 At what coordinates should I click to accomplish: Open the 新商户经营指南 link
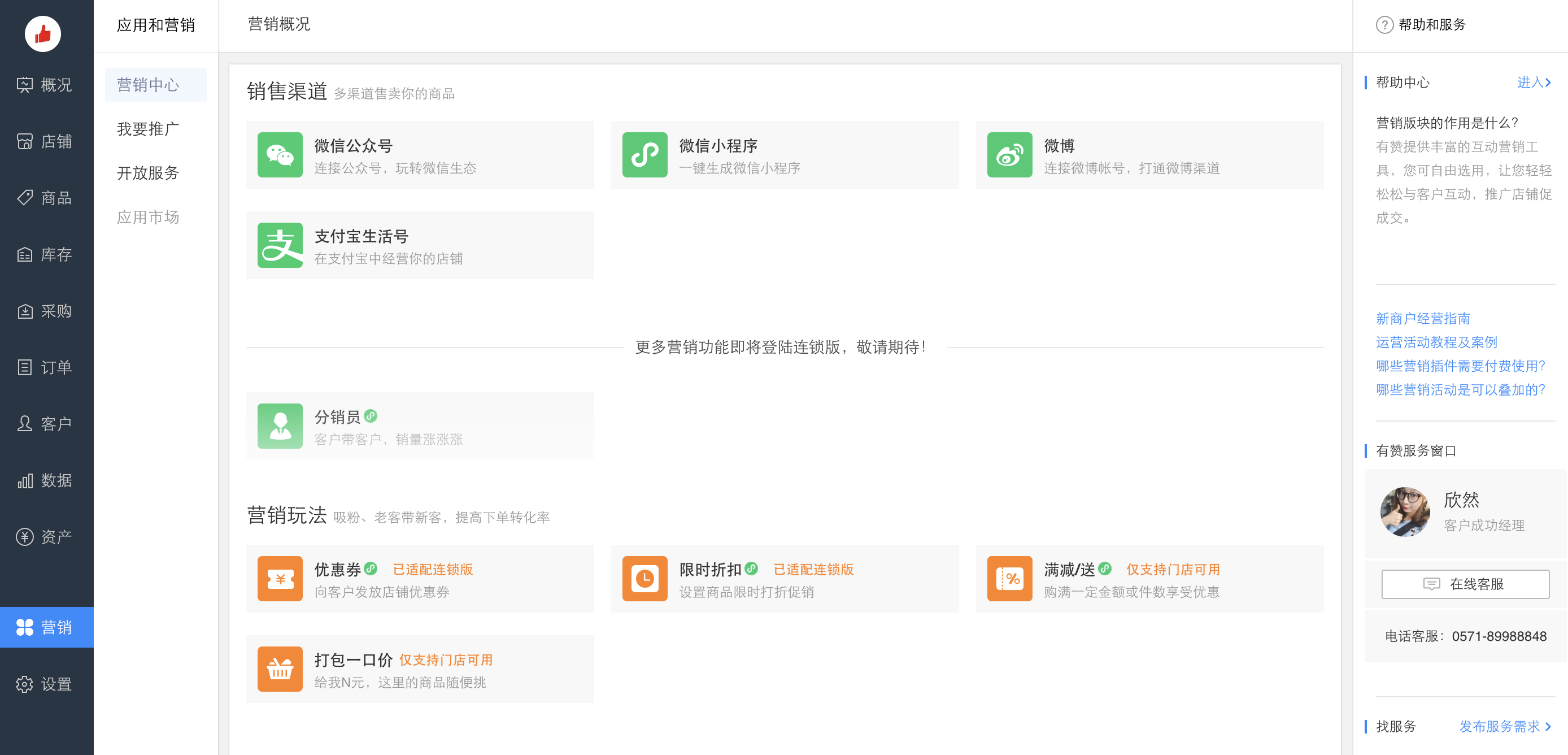[1422, 318]
